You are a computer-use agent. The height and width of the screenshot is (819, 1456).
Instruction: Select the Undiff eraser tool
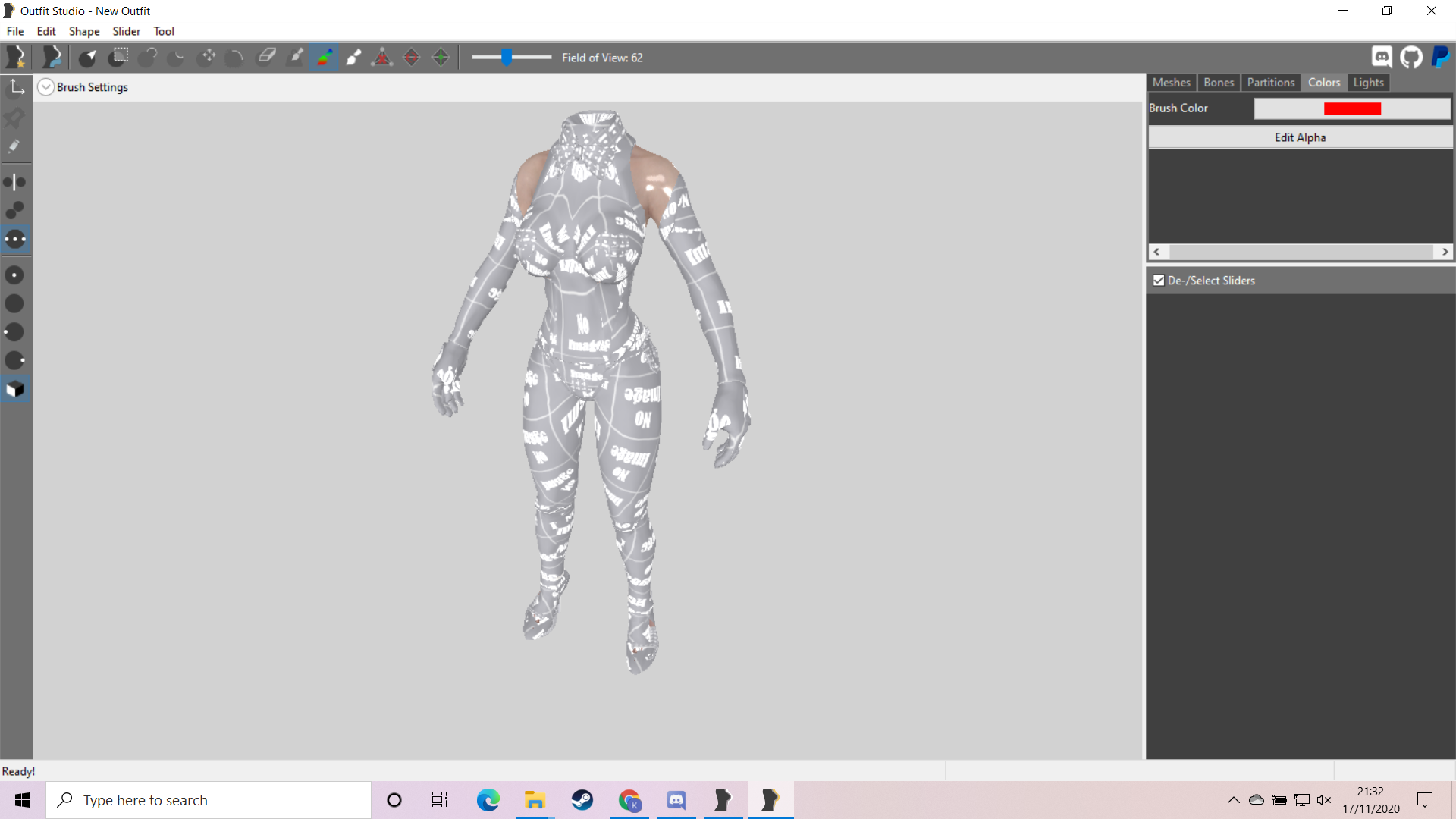click(265, 58)
